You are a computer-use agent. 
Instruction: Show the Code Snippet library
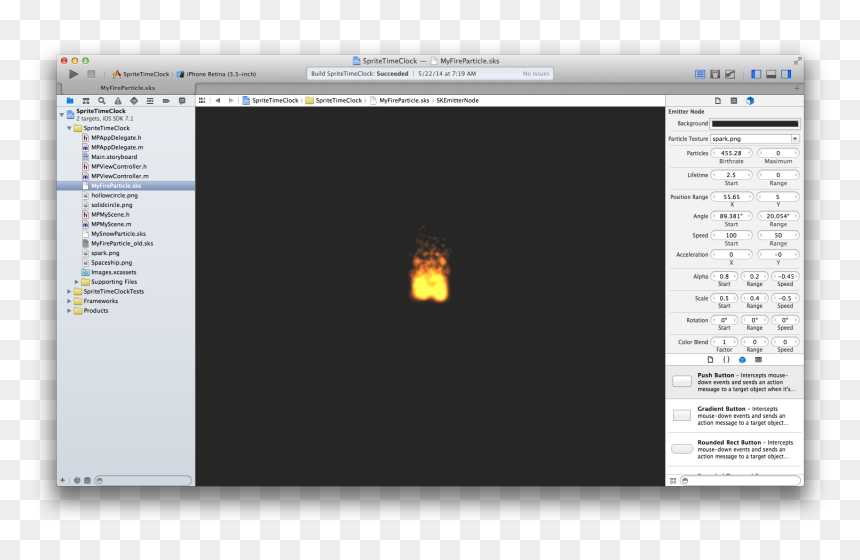point(726,360)
